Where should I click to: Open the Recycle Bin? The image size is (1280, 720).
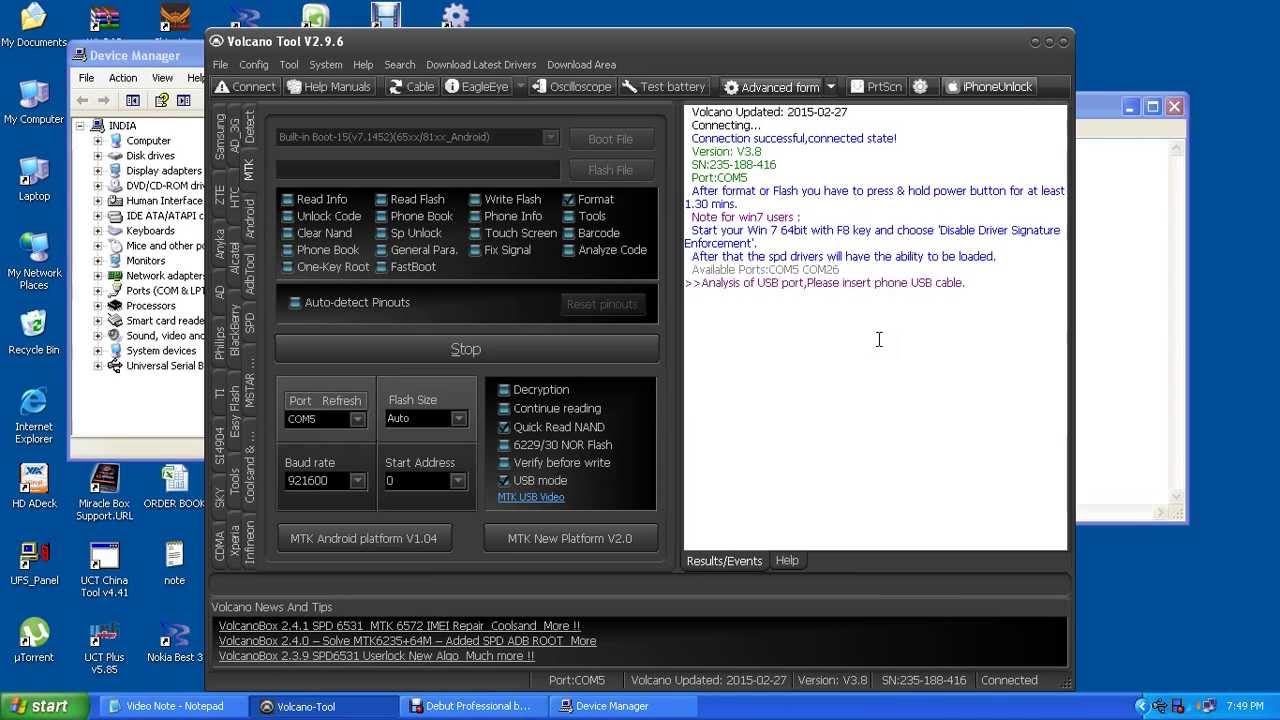click(x=34, y=332)
